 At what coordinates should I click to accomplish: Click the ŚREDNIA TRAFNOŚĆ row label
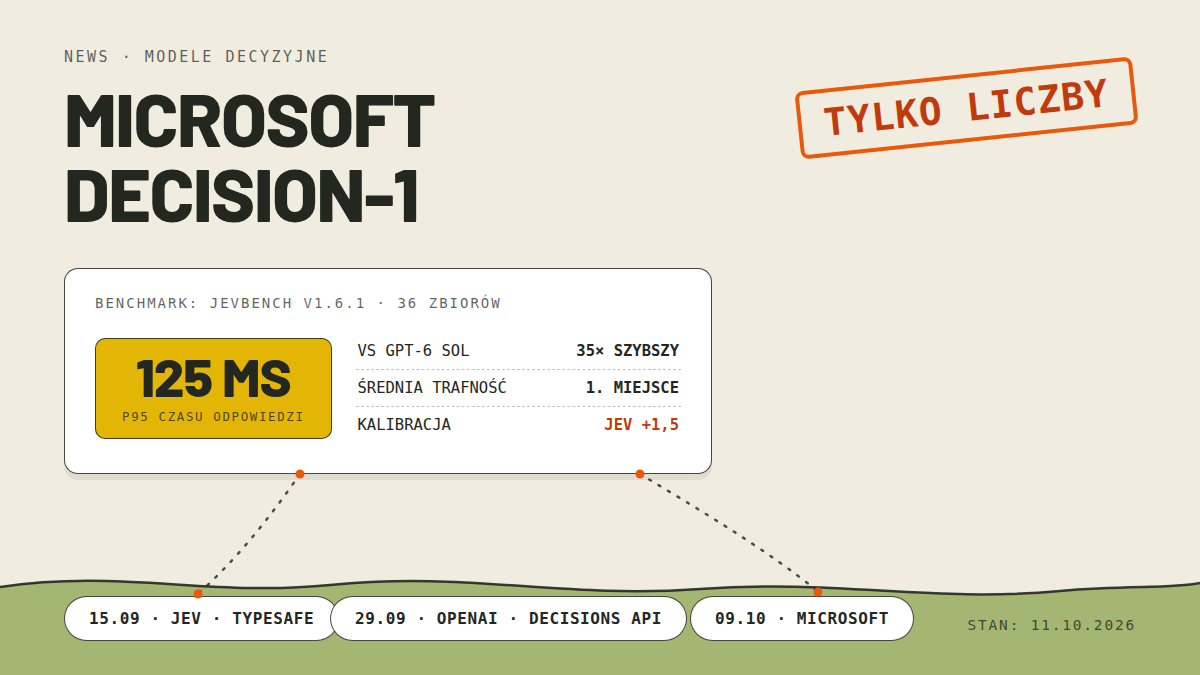pyautogui.click(x=432, y=387)
